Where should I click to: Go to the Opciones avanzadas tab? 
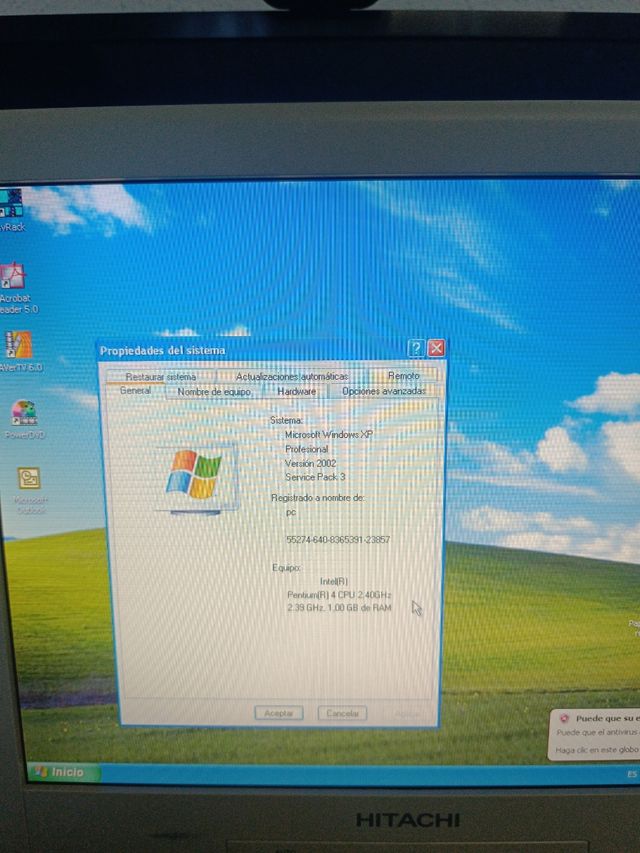coord(384,391)
